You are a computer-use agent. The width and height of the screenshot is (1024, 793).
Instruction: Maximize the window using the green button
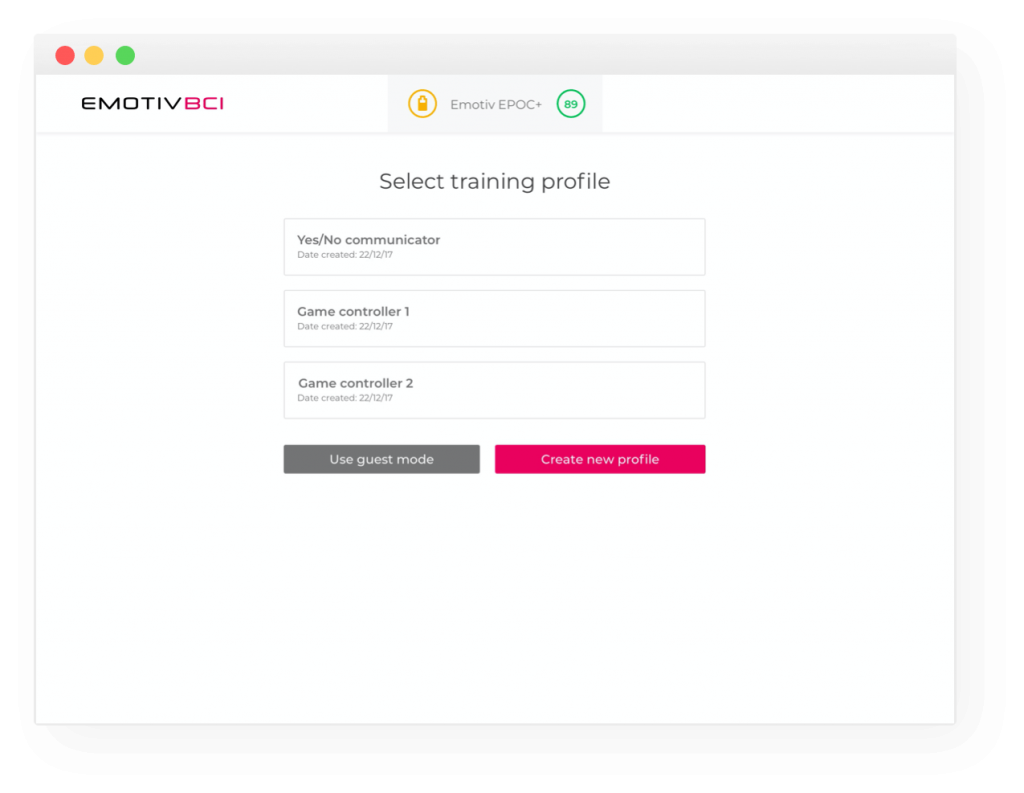tap(125, 56)
